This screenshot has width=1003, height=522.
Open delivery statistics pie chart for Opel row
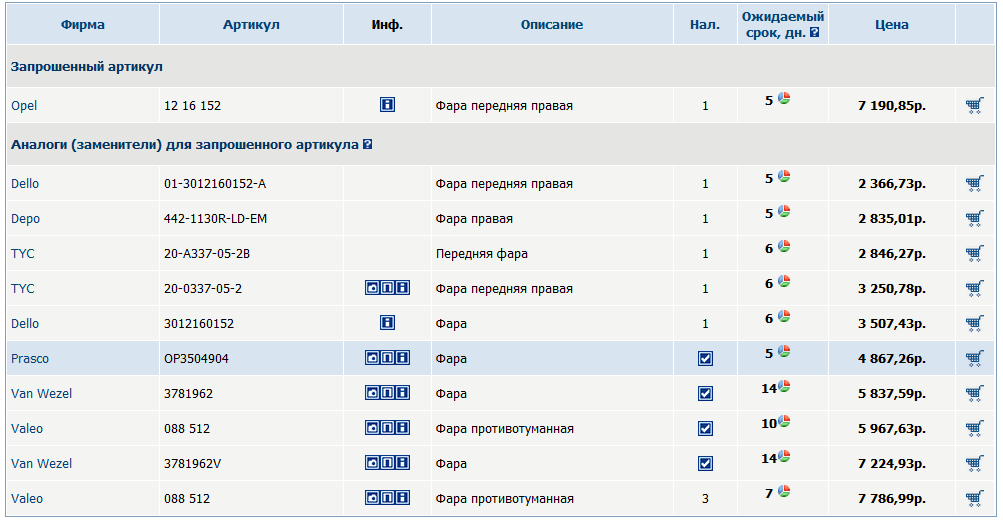784,99
